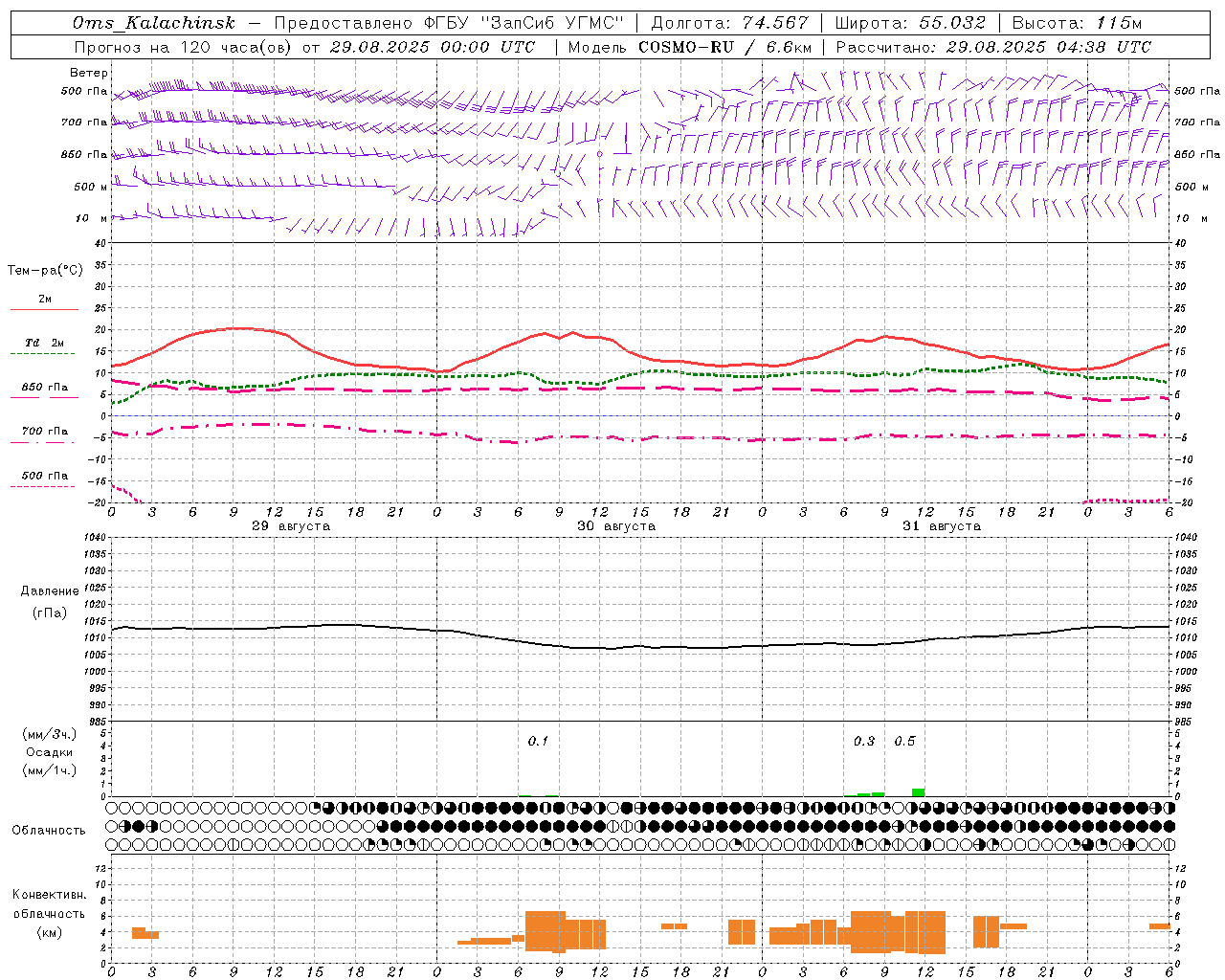Click the Тем-ра(°C) temperature axis label
The height and width of the screenshot is (980, 1225).
click(x=45, y=271)
